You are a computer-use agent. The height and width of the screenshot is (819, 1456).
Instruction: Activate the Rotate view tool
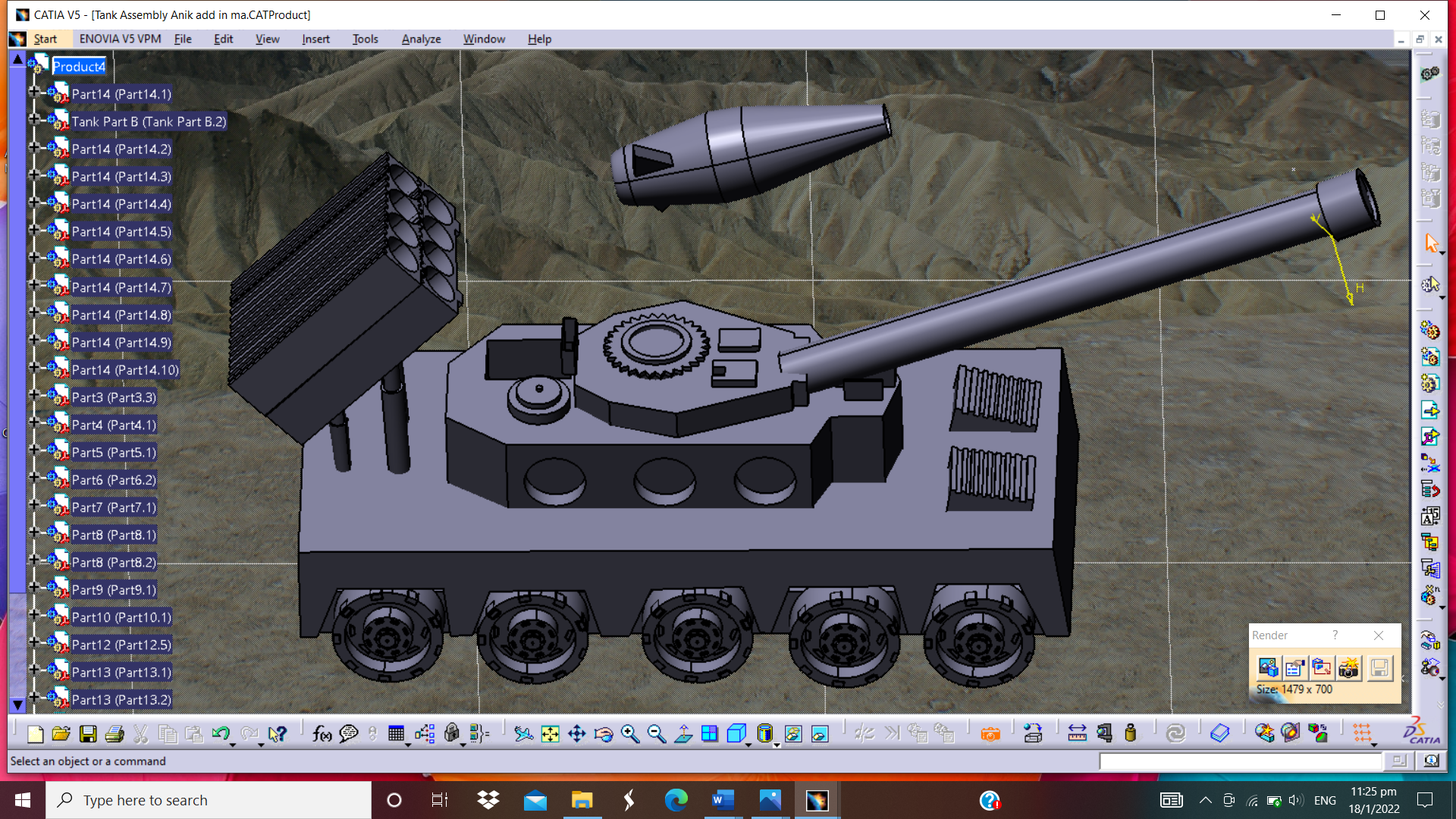tap(604, 734)
